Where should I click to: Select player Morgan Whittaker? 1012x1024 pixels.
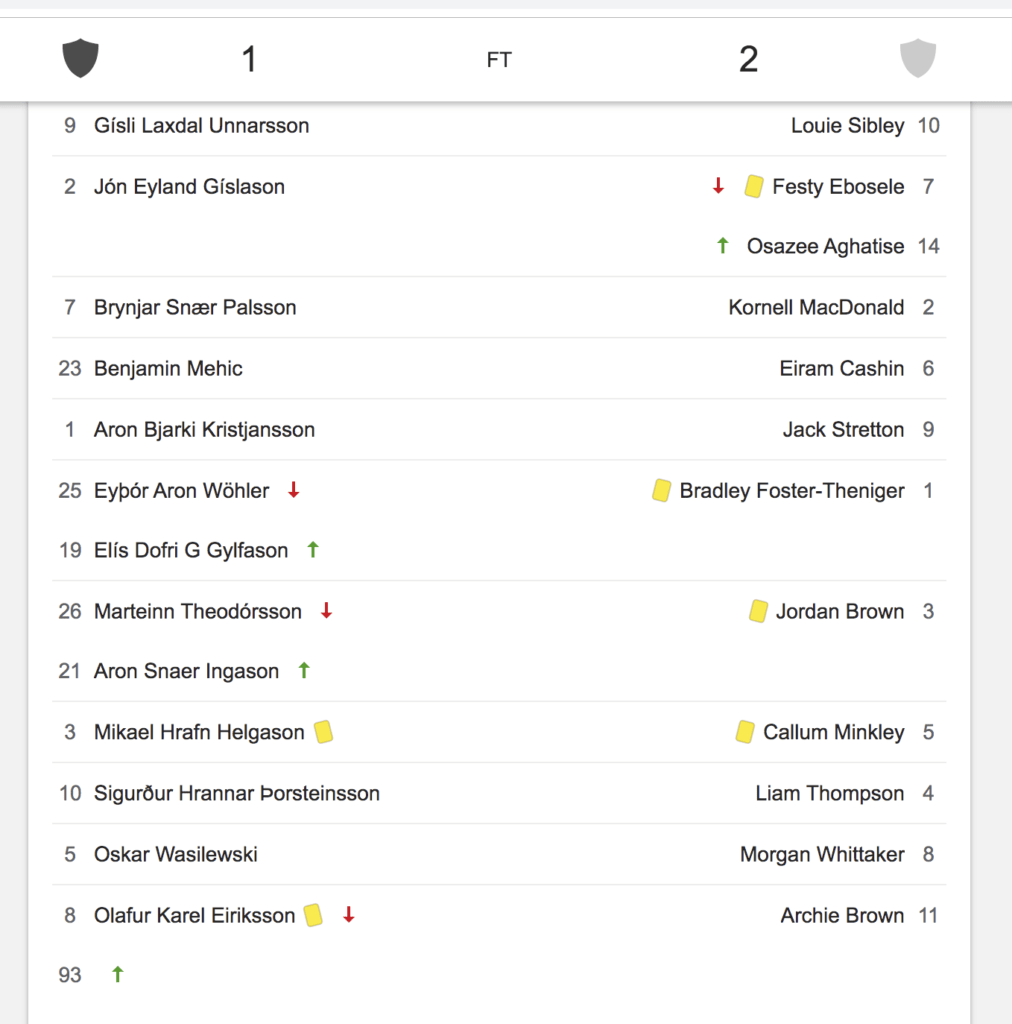(x=822, y=854)
